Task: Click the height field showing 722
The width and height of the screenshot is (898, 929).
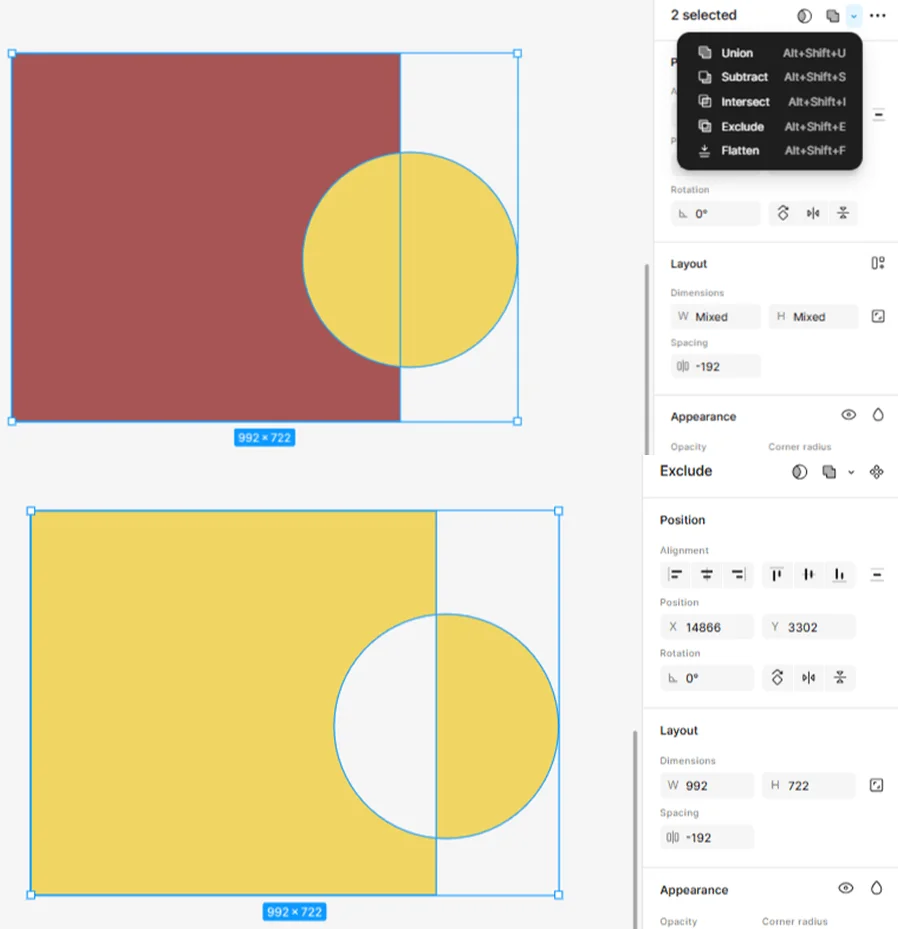Action: coord(809,786)
